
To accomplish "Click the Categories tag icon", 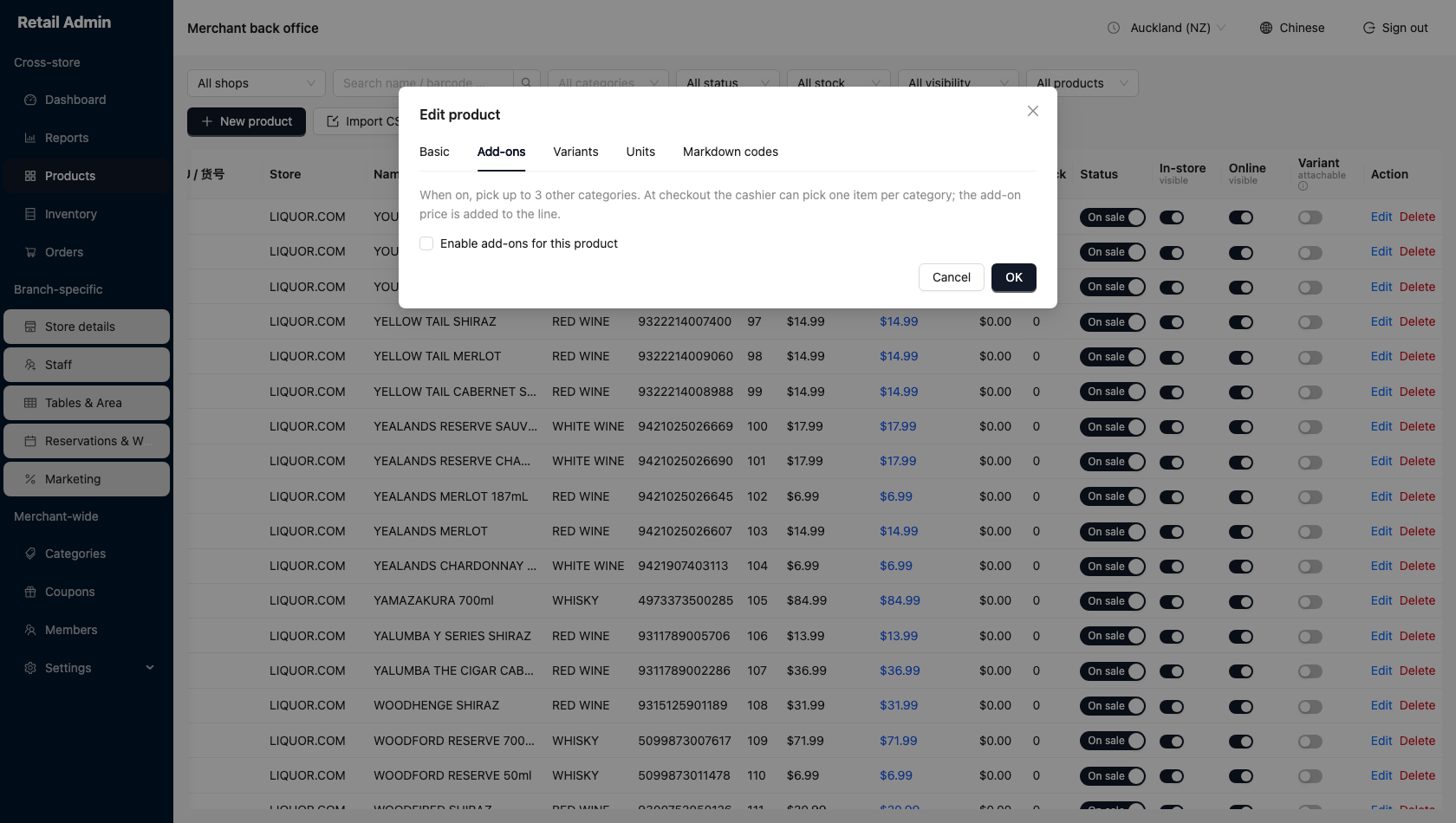I will [30, 554].
